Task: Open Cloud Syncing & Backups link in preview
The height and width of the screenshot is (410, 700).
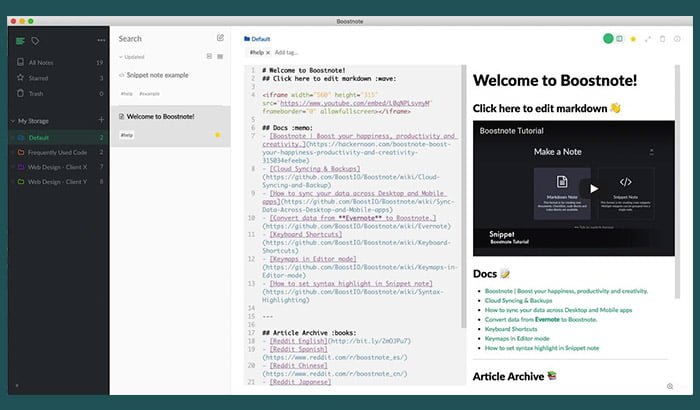Action: click(x=518, y=301)
